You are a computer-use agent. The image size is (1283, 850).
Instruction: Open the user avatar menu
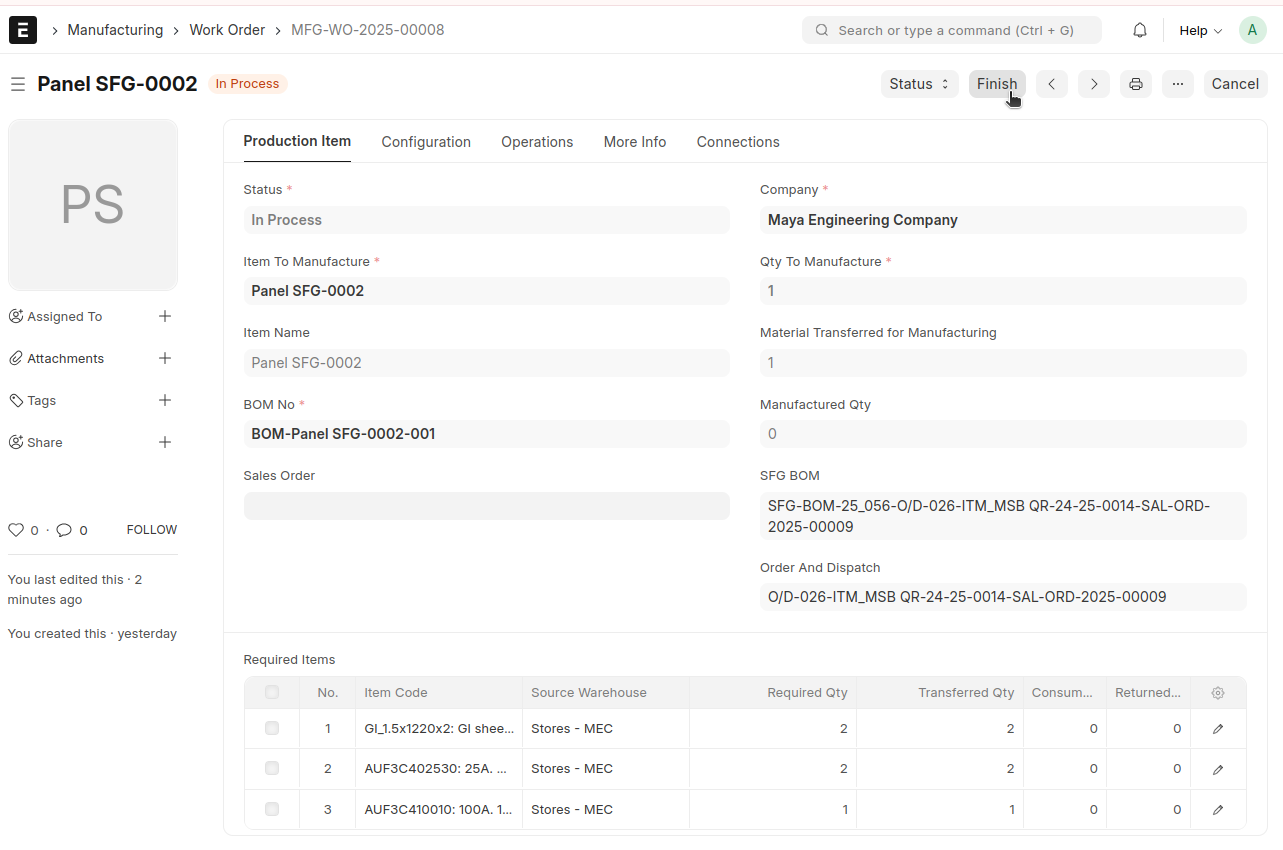click(1252, 30)
